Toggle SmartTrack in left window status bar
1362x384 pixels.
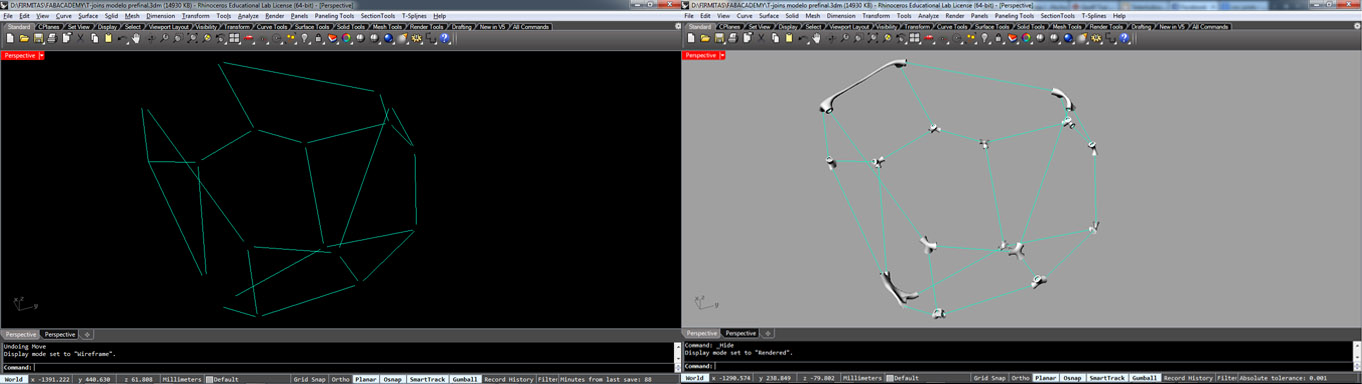click(427, 379)
